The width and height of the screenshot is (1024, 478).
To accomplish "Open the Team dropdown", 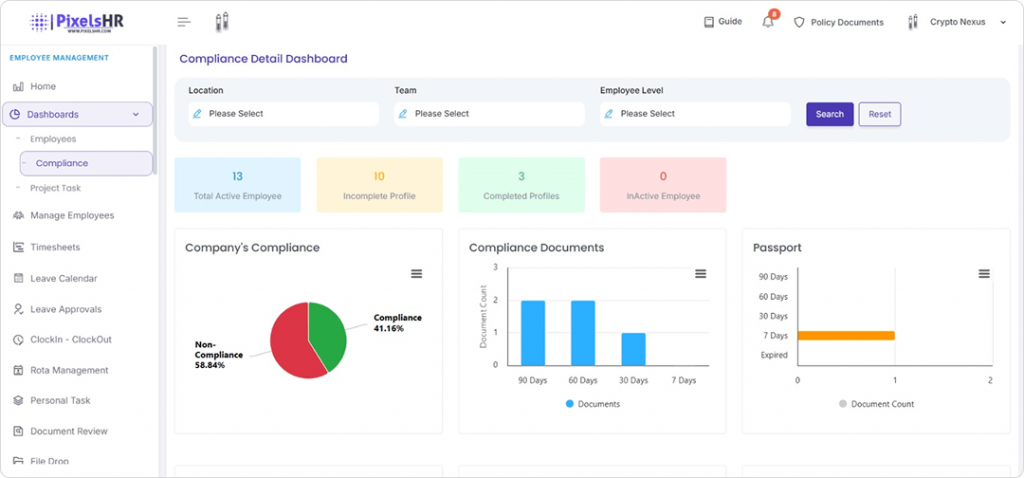I will point(489,114).
